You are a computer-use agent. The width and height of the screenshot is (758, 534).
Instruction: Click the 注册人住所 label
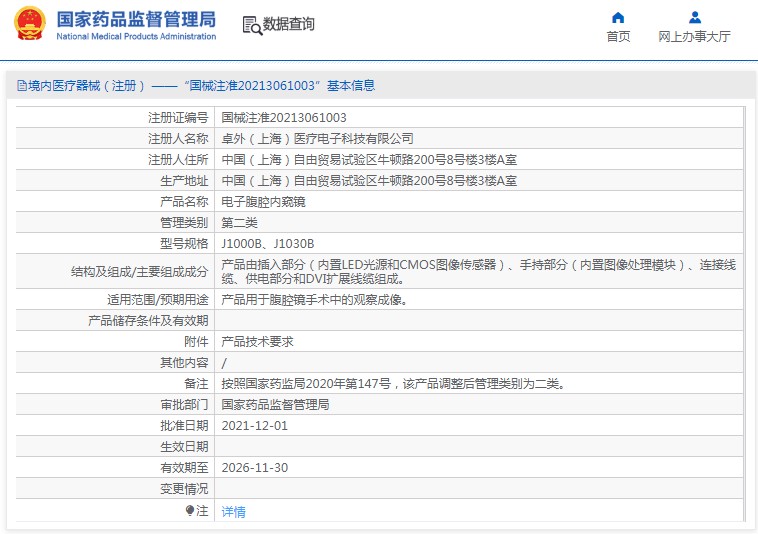click(x=178, y=159)
